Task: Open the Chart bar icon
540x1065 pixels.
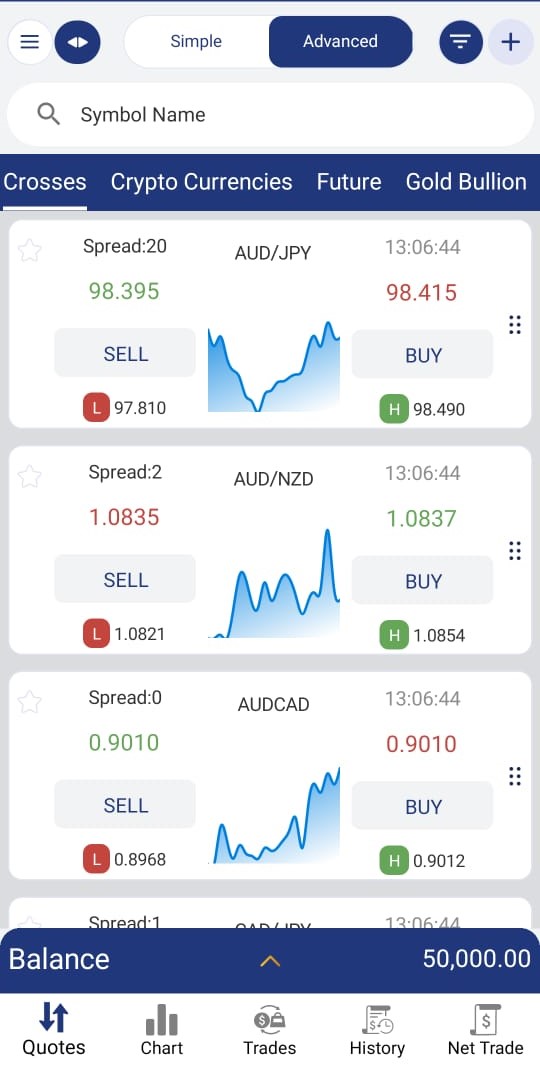Action: (162, 1020)
